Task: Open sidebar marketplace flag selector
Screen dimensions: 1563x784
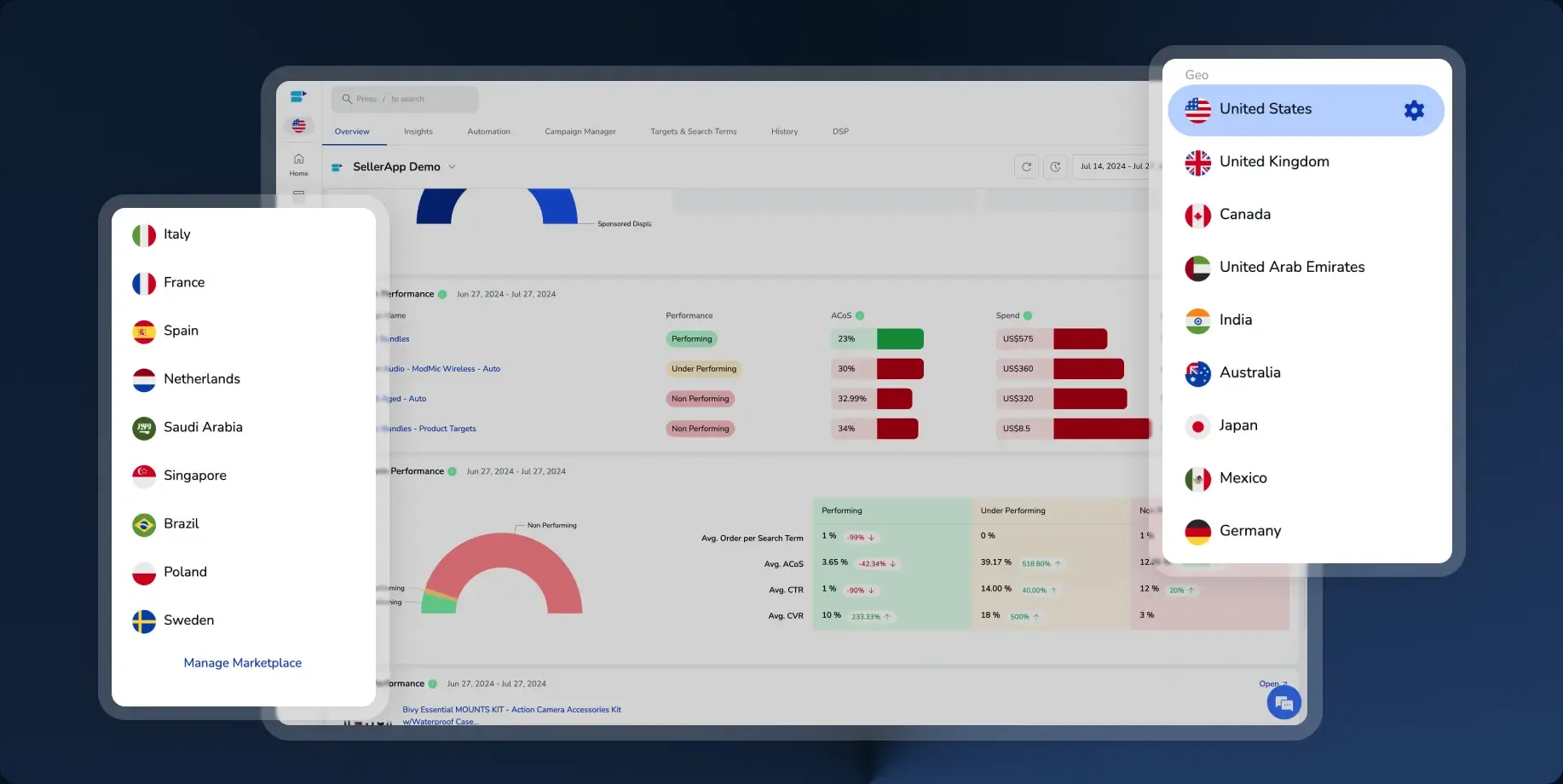Action: pos(298,126)
